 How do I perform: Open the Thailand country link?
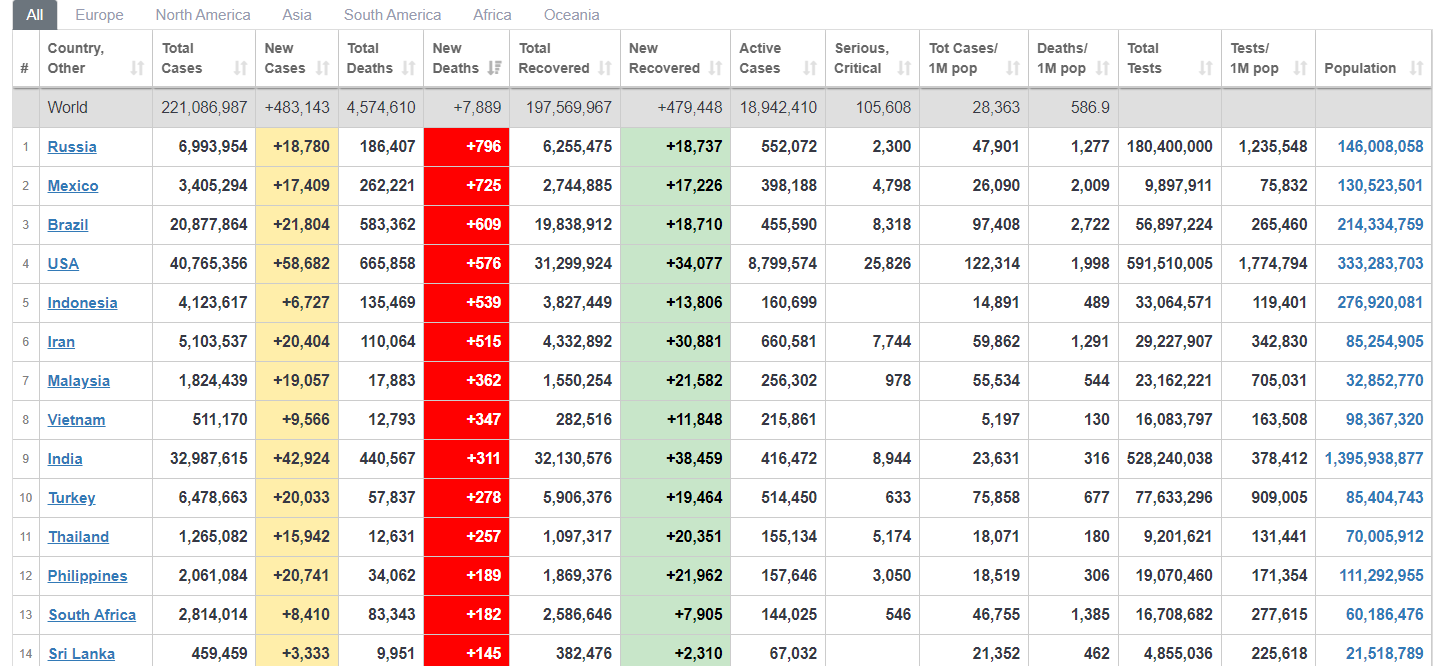click(x=79, y=537)
